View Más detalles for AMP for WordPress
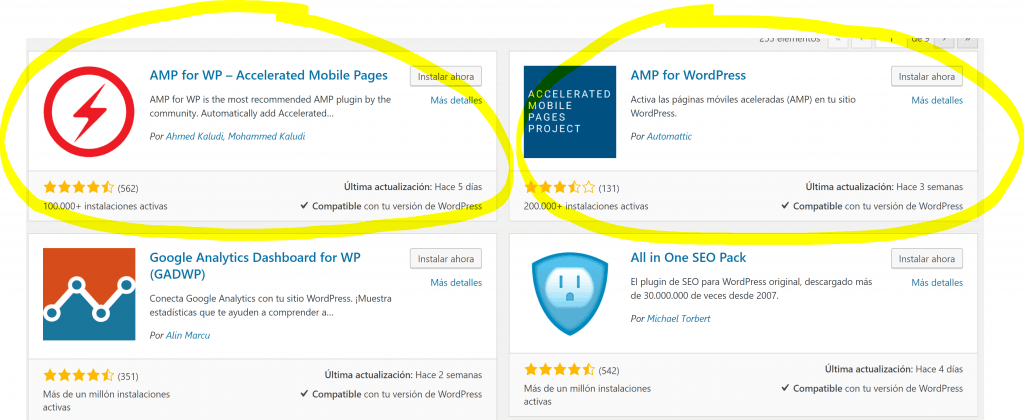The height and width of the screenshot is (420, 1024). click(937, 100)
